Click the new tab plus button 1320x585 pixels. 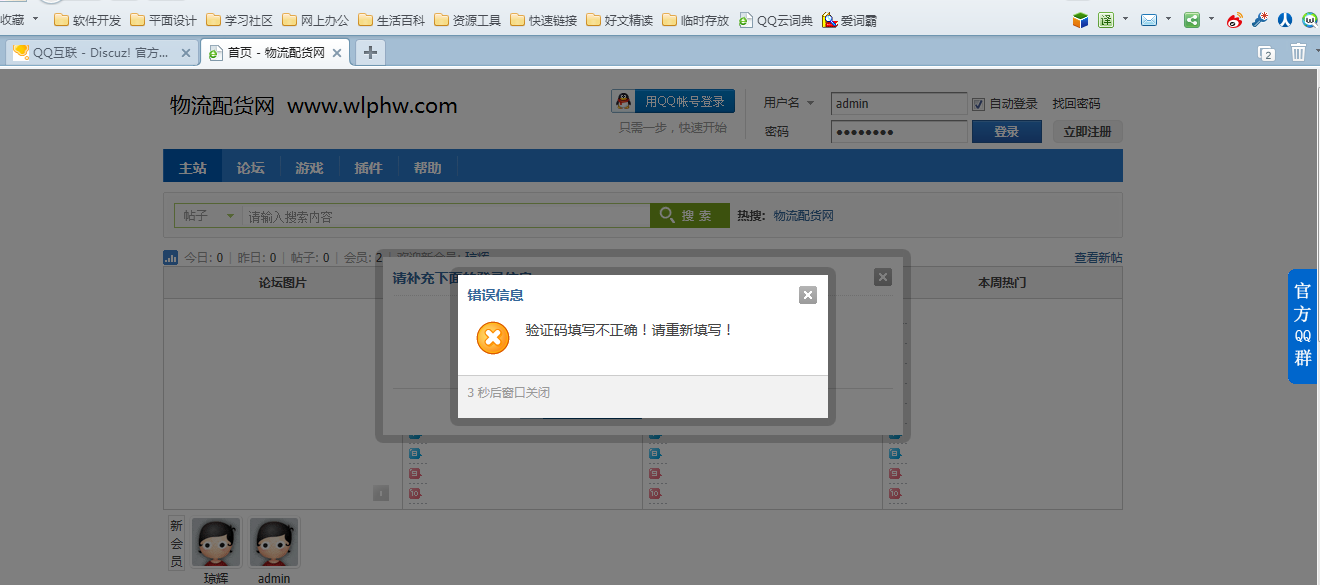click(370, 53)
